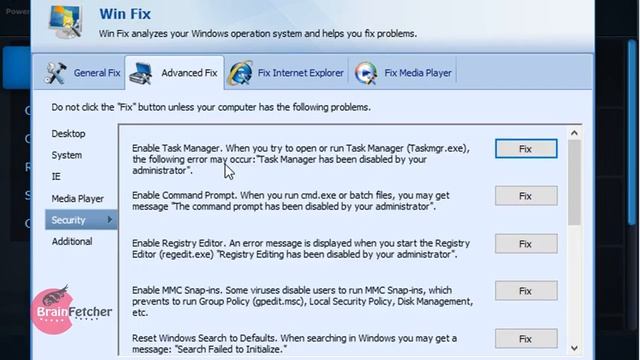The image size is (640, 360).
Task: Select Additional category in sidebar
Action: [x=72, y=242]
